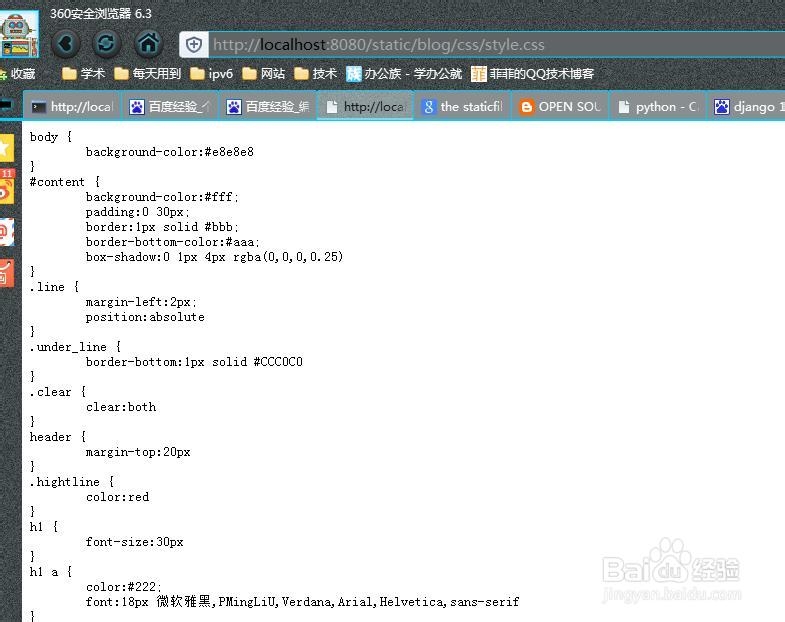Image resolution: width=785 pixels, height=622 pixels.
Task: Open the 收藏 favorites button
Action: pyautogui.click(x=18, y=74)
